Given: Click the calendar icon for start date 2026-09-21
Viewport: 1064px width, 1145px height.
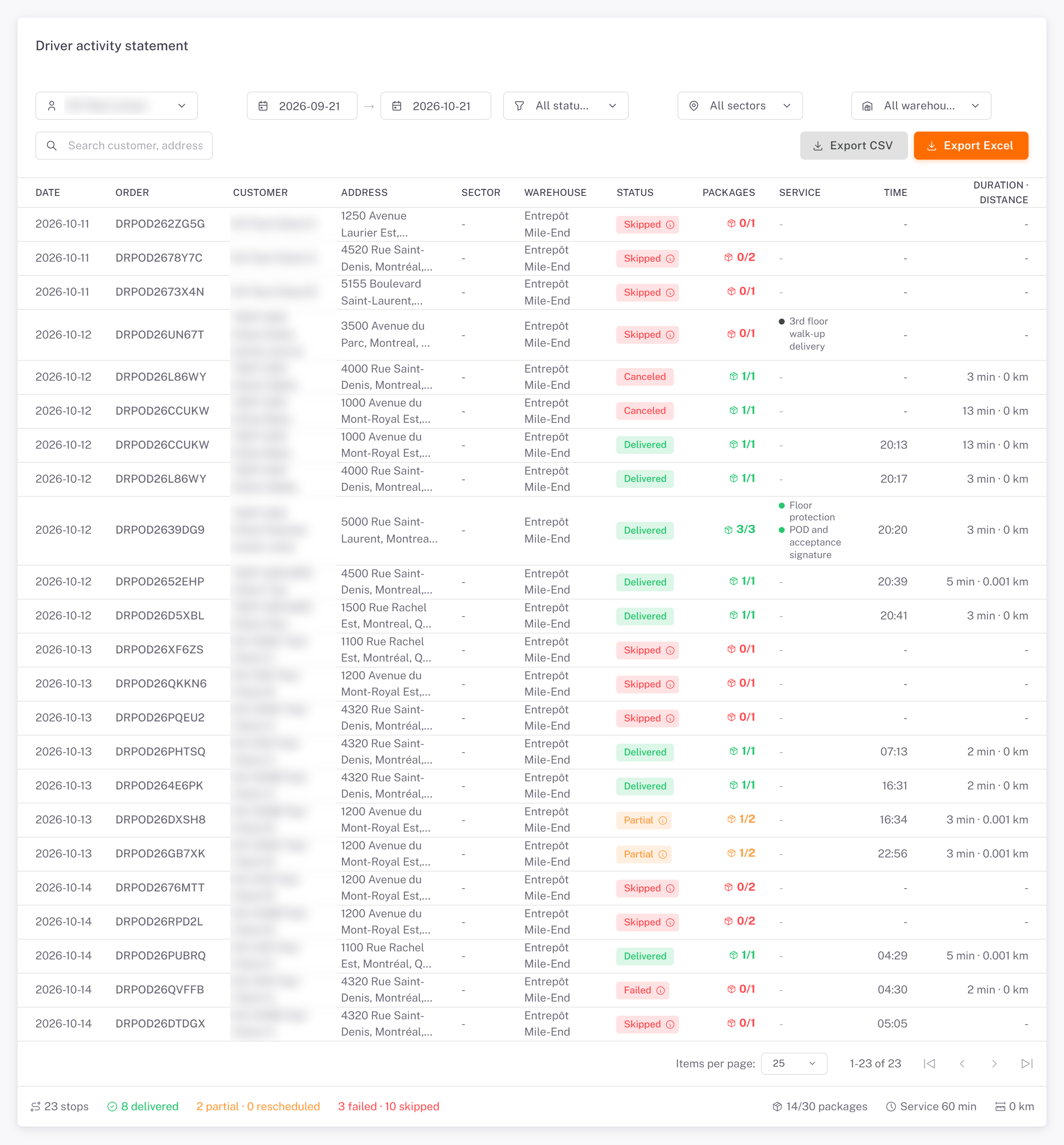Looking at the screenshot, I should [263, 106].
